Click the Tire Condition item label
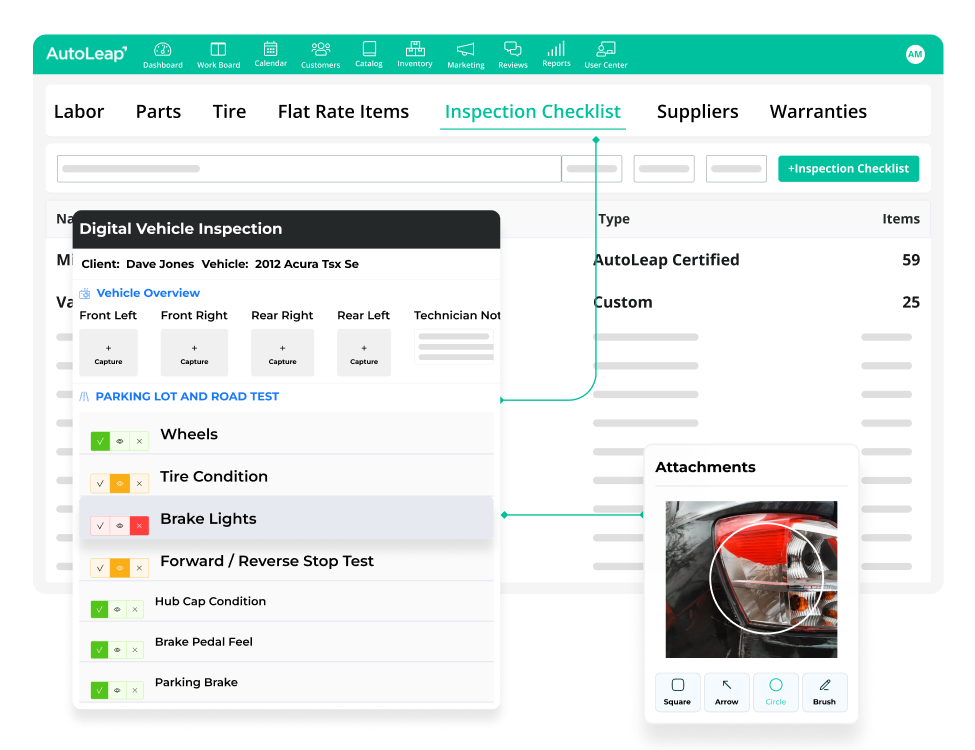The image size is (975, 750). click(214, 476)
